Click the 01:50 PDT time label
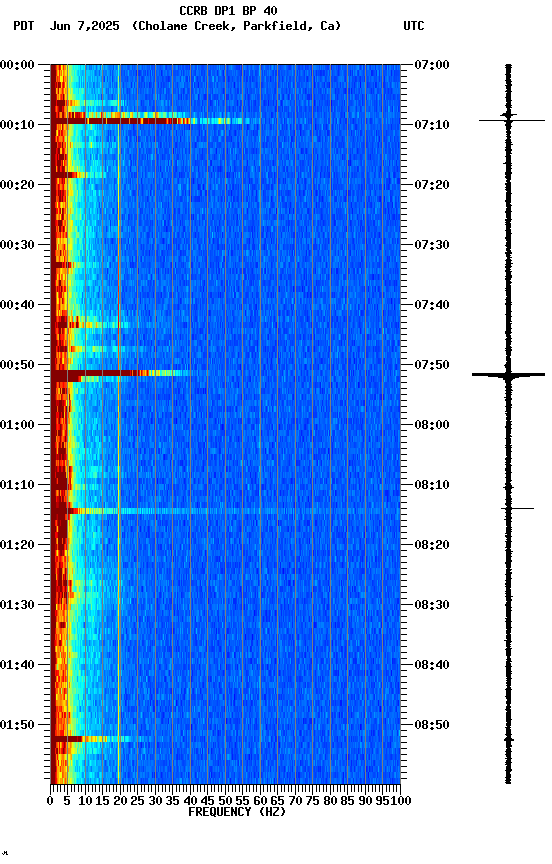Screen dimensions: 552x864 click(17, 726)
